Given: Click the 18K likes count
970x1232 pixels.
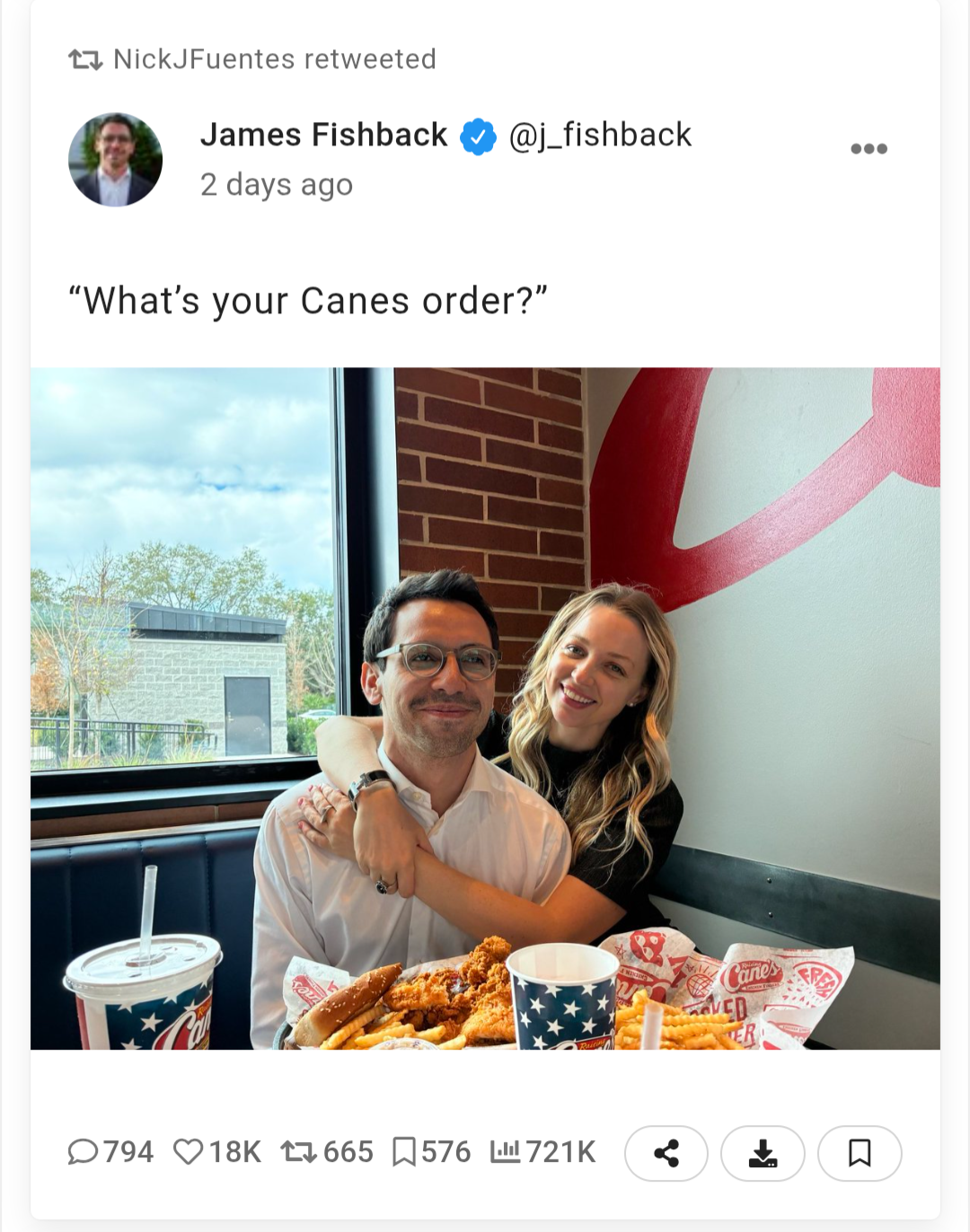Looking at the screenshot, I should [234, 1151].
